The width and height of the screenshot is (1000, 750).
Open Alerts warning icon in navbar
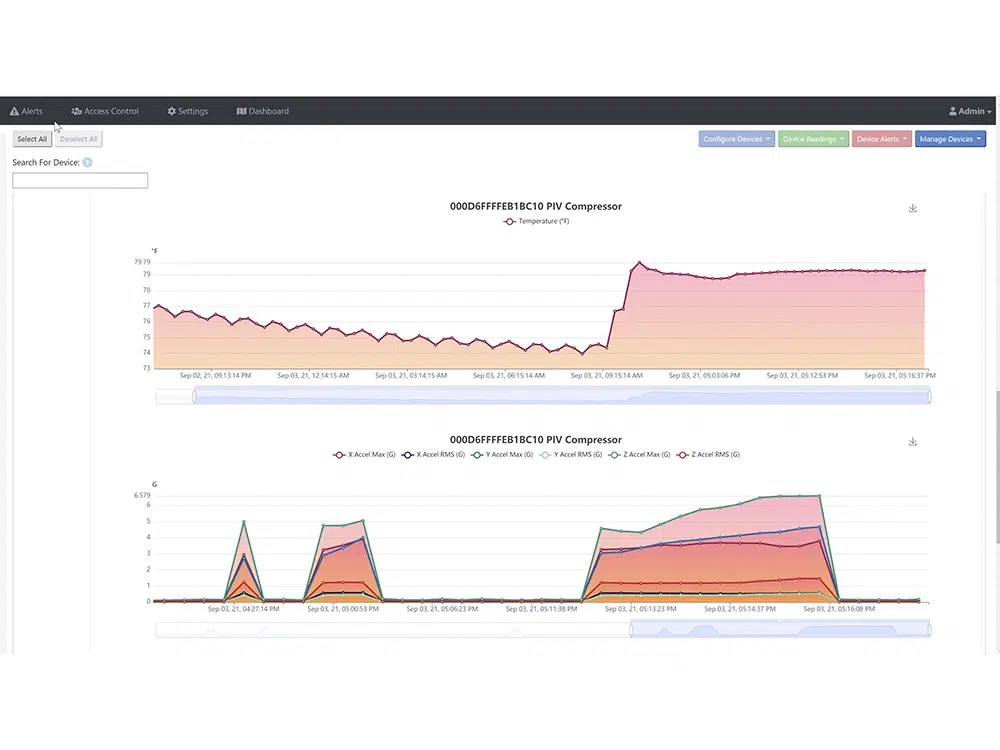tap(14, 111)
